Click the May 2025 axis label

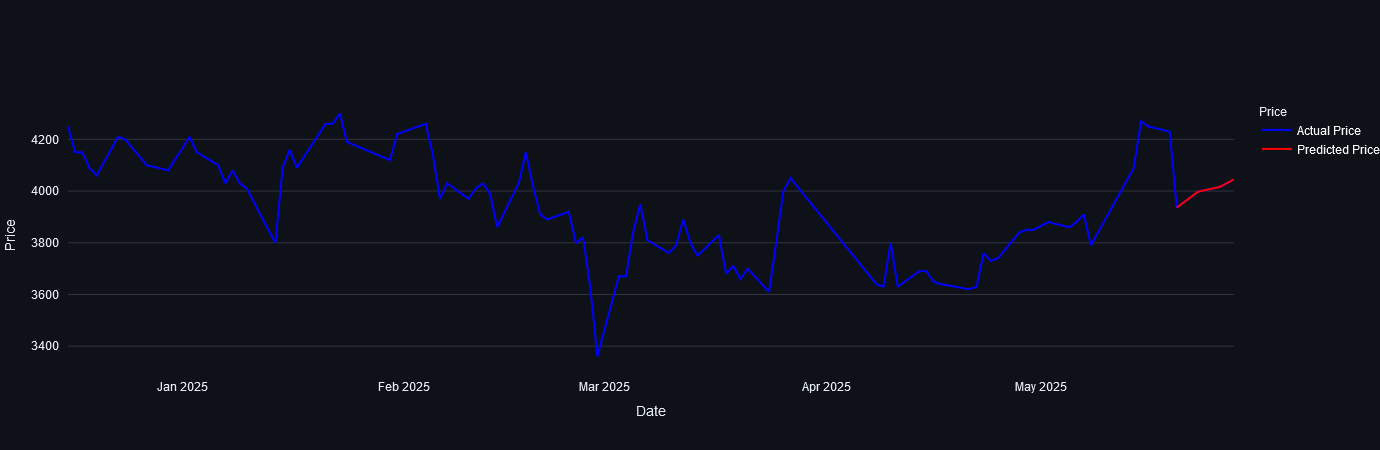click(x=1041, y=387)
